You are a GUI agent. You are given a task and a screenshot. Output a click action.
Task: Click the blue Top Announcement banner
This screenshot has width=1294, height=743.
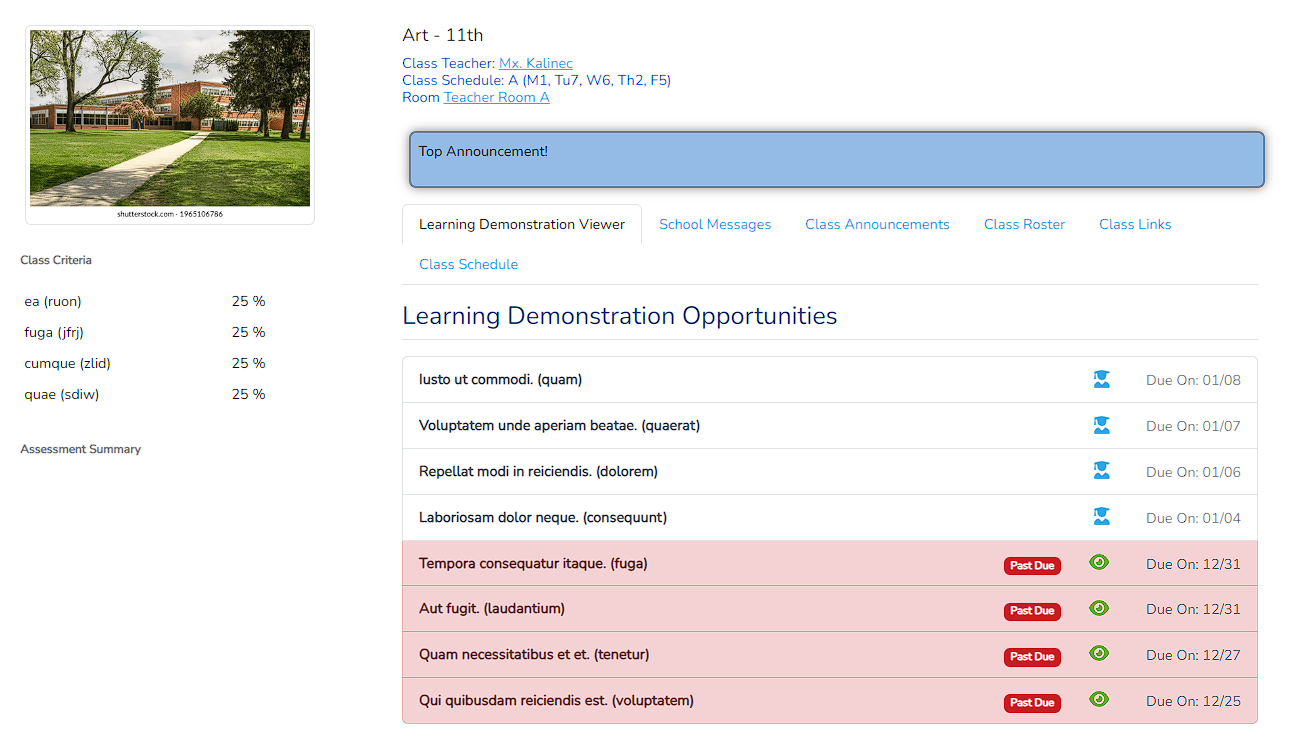pos(836,159)
